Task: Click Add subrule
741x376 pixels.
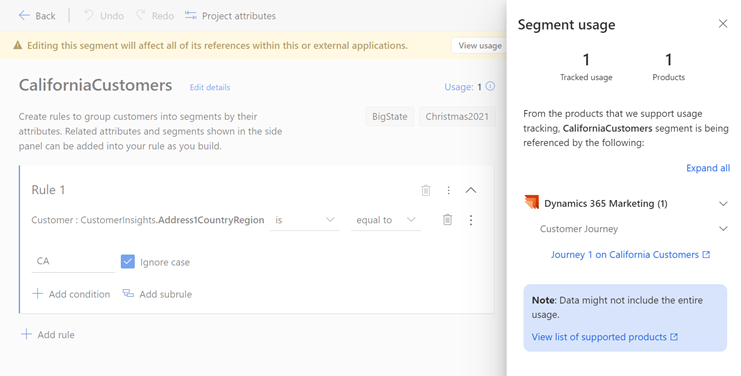Action: coord(157,294)
